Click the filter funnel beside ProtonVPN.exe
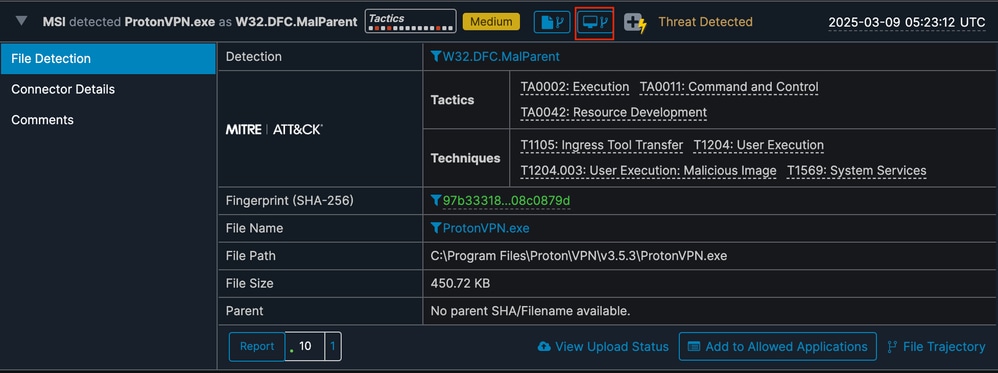The image size is (998, 373). [x=435, y=228]
